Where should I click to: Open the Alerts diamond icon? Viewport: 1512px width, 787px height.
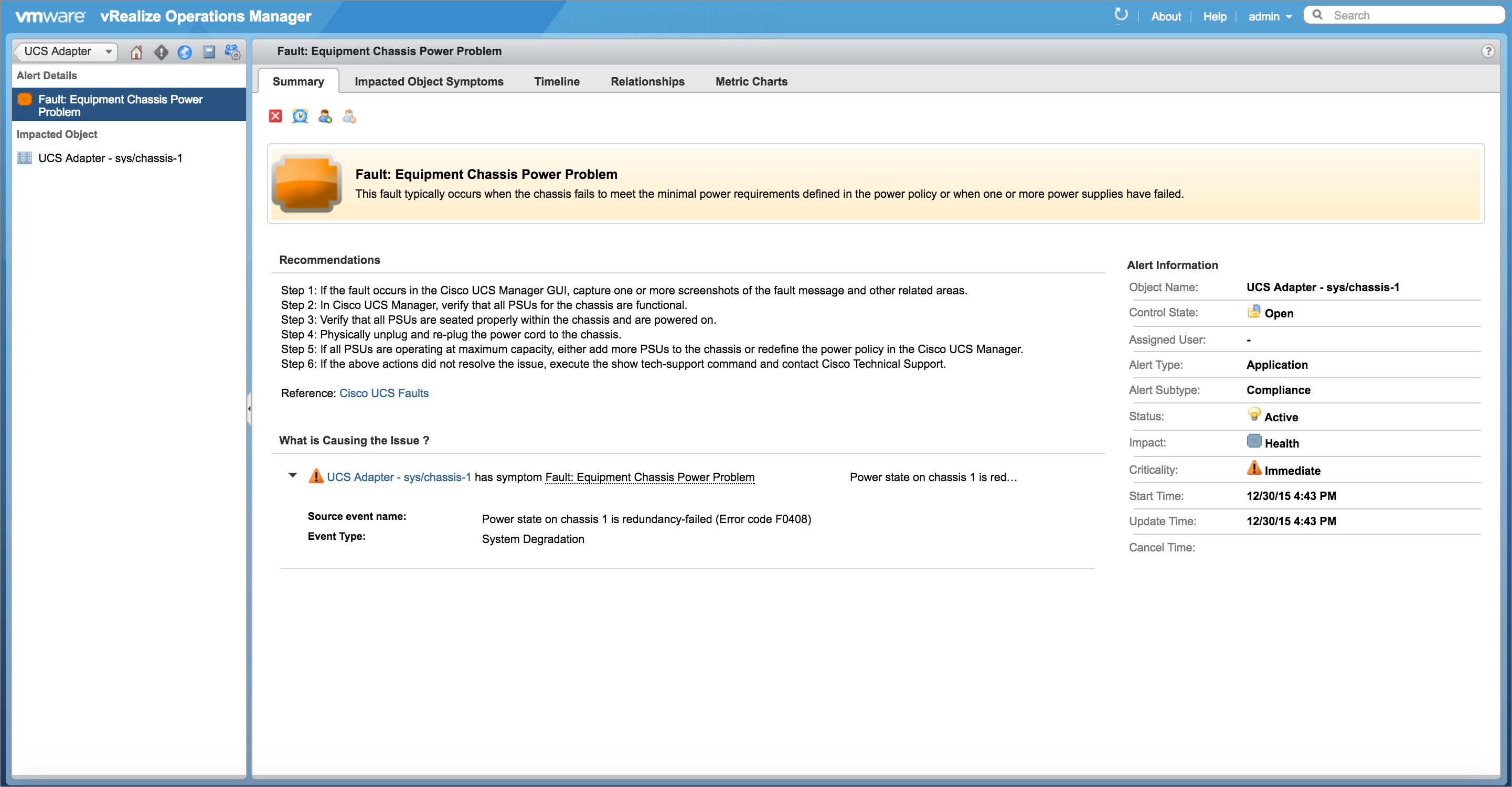pos(161,52)
